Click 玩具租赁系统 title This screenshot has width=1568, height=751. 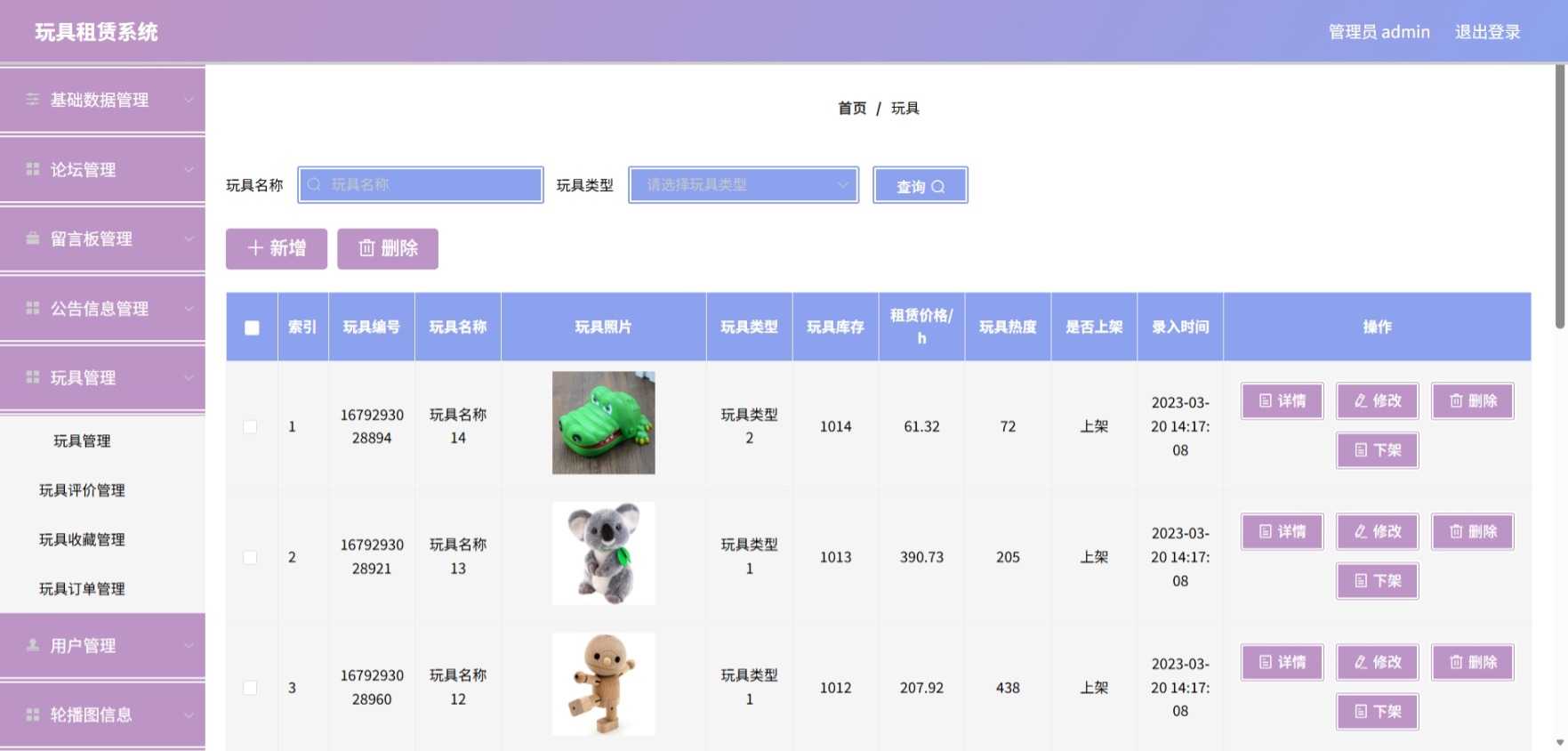(96, 32)
